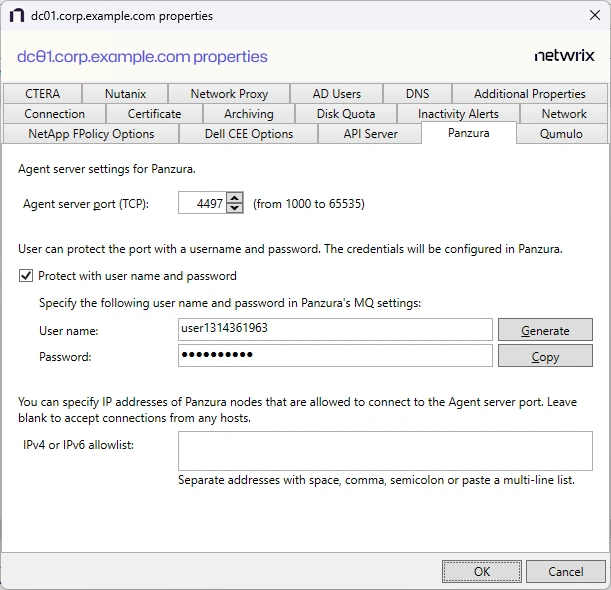Click in the User name field
The width and height of the screenshot is (611, 590).
335,329
